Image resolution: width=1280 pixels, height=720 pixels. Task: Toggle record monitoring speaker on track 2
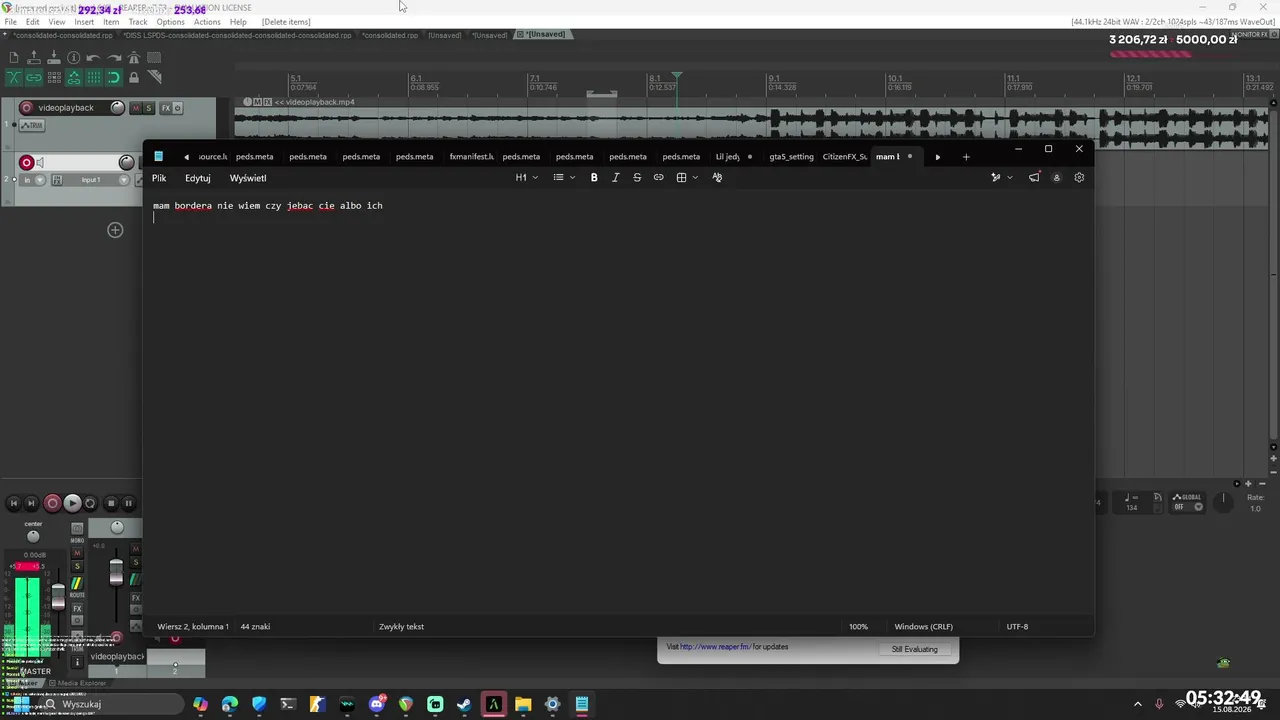[40, 163]
